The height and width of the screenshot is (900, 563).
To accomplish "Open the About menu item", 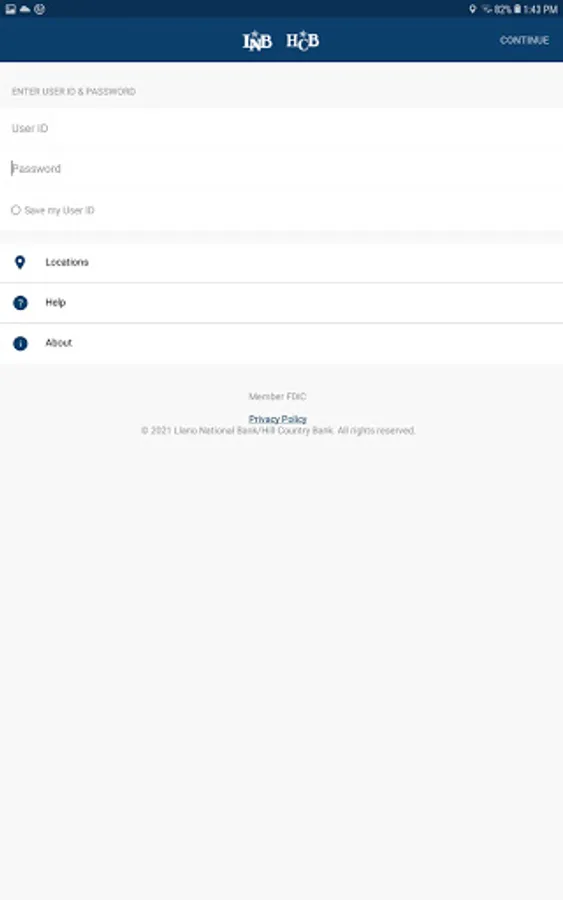I will pos(281,343).
